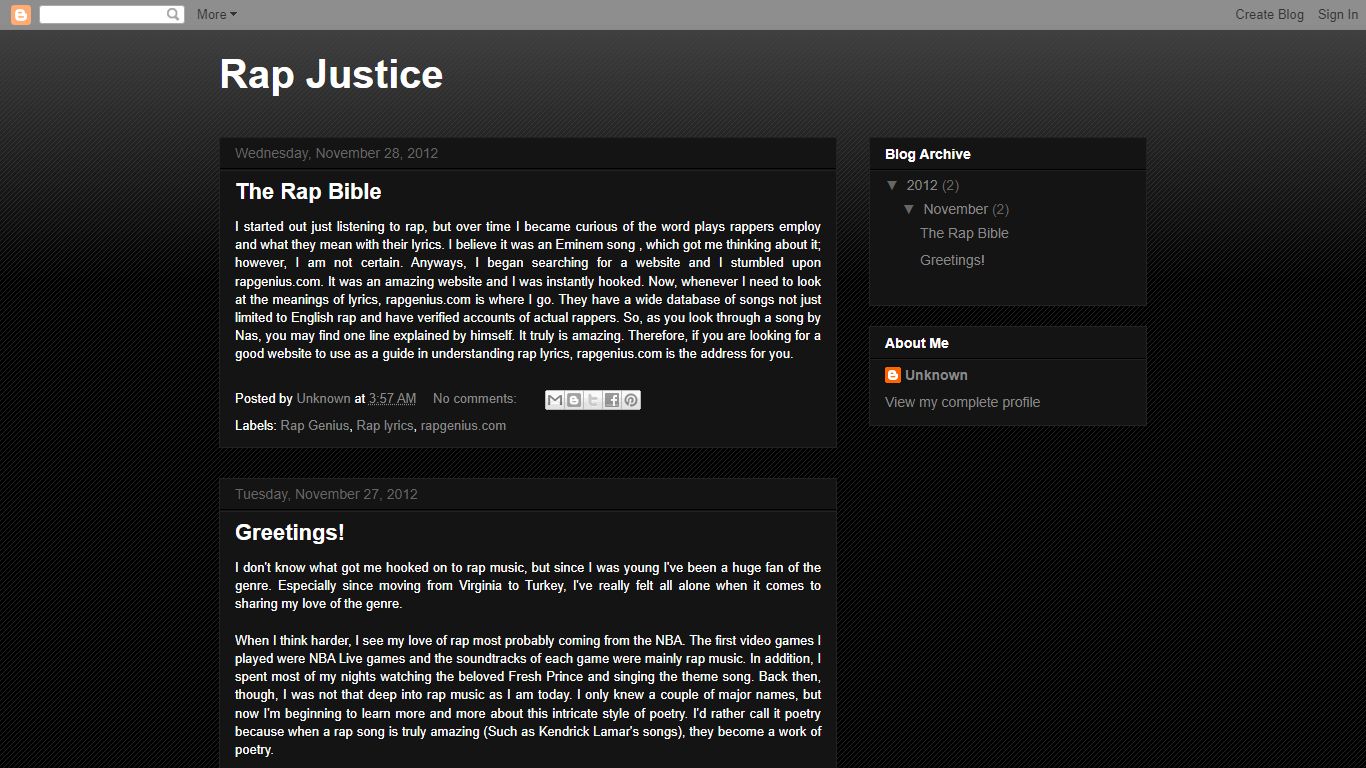Share the post to Twitter icon
Screen dimensions: 1366x768
coord(593,400)
